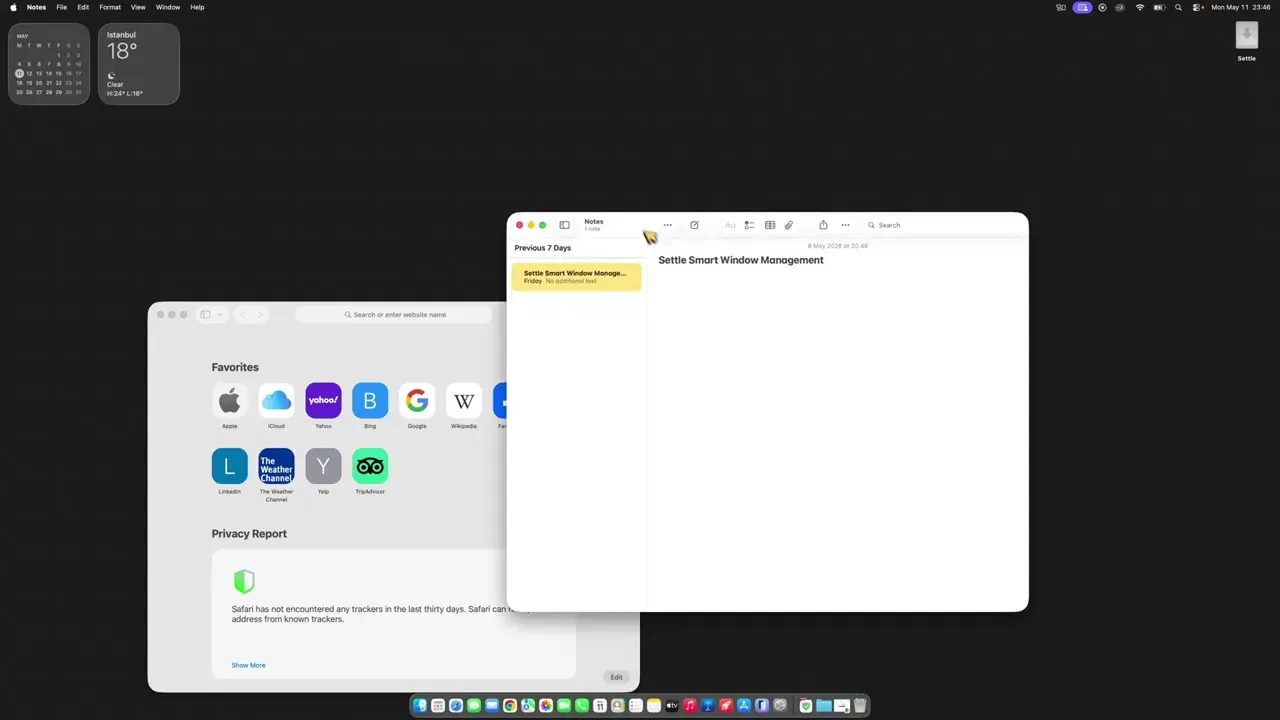Insert a checklist in Notes
This screenshot has width=1280, height=720.
pos(749,225)
